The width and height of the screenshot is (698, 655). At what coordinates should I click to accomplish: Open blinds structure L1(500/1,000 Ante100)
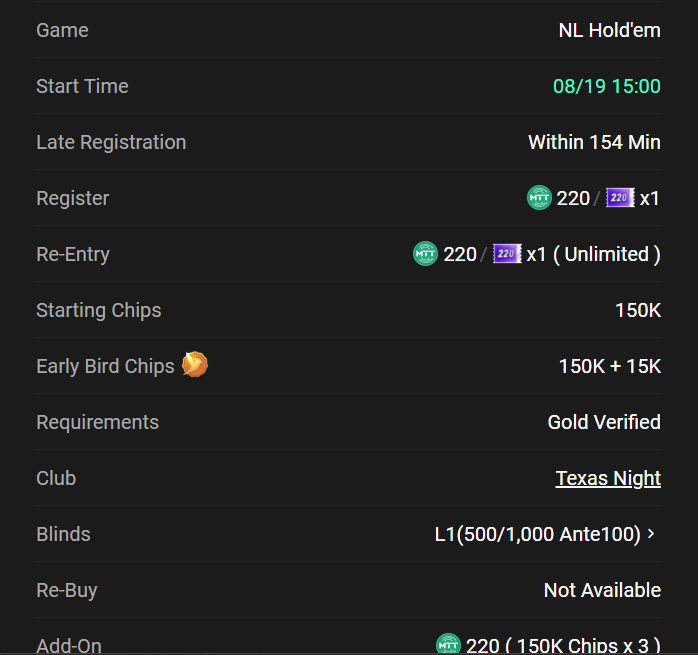tap(537, 534)
